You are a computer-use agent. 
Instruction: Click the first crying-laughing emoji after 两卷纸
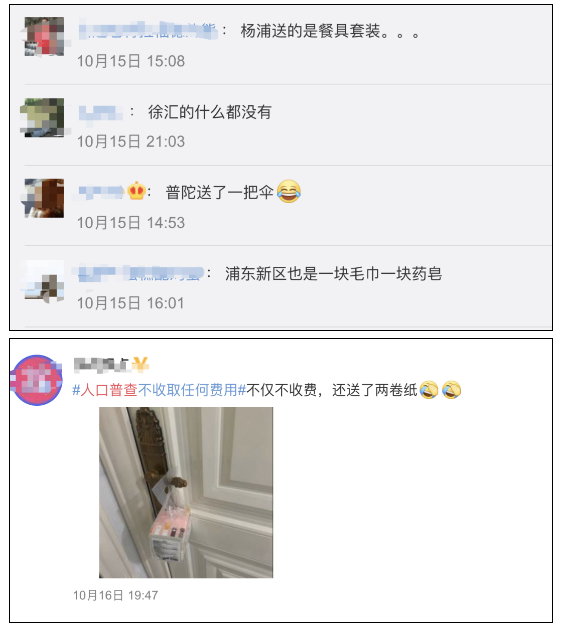429,390
